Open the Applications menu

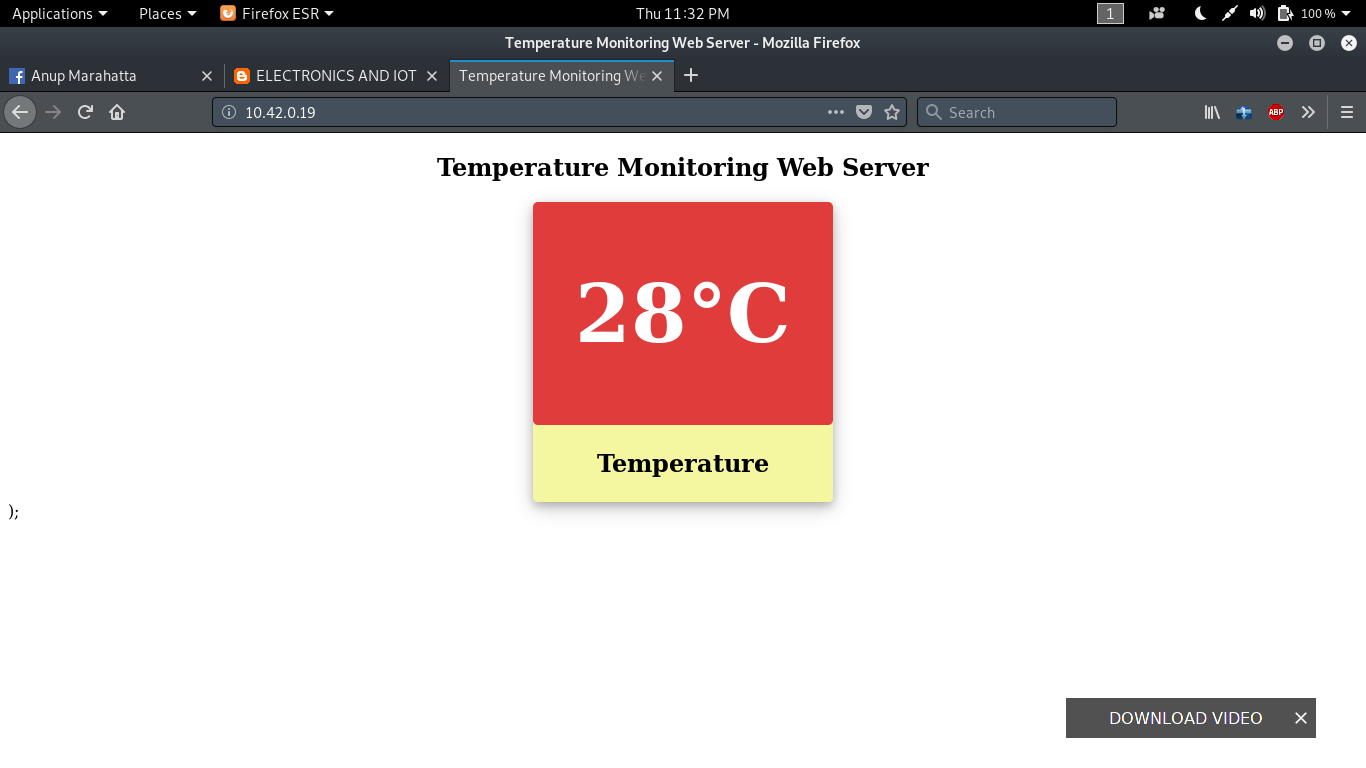coord(53,13)
